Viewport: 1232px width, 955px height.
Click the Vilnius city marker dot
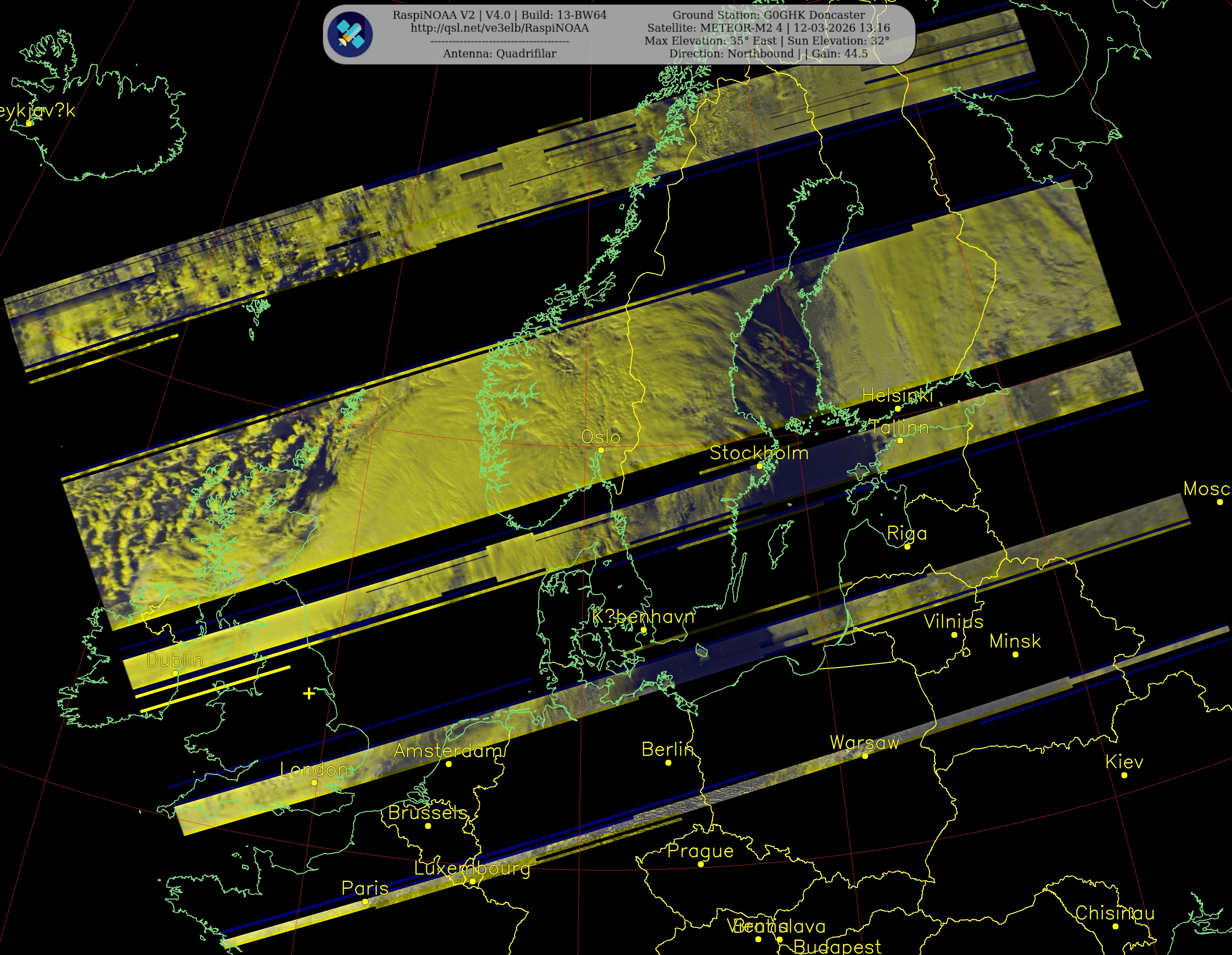tap(954, 635)
